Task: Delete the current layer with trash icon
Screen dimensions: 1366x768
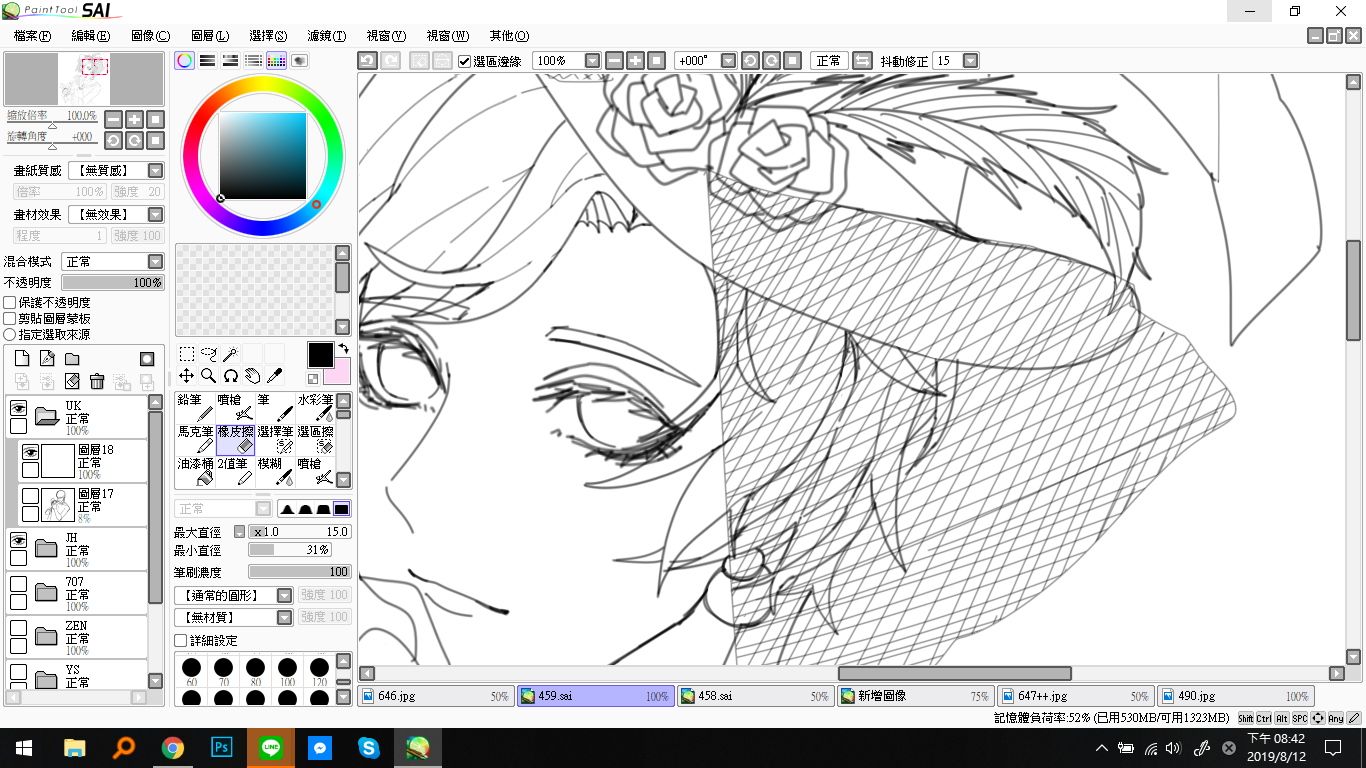Action: [97, 381]
